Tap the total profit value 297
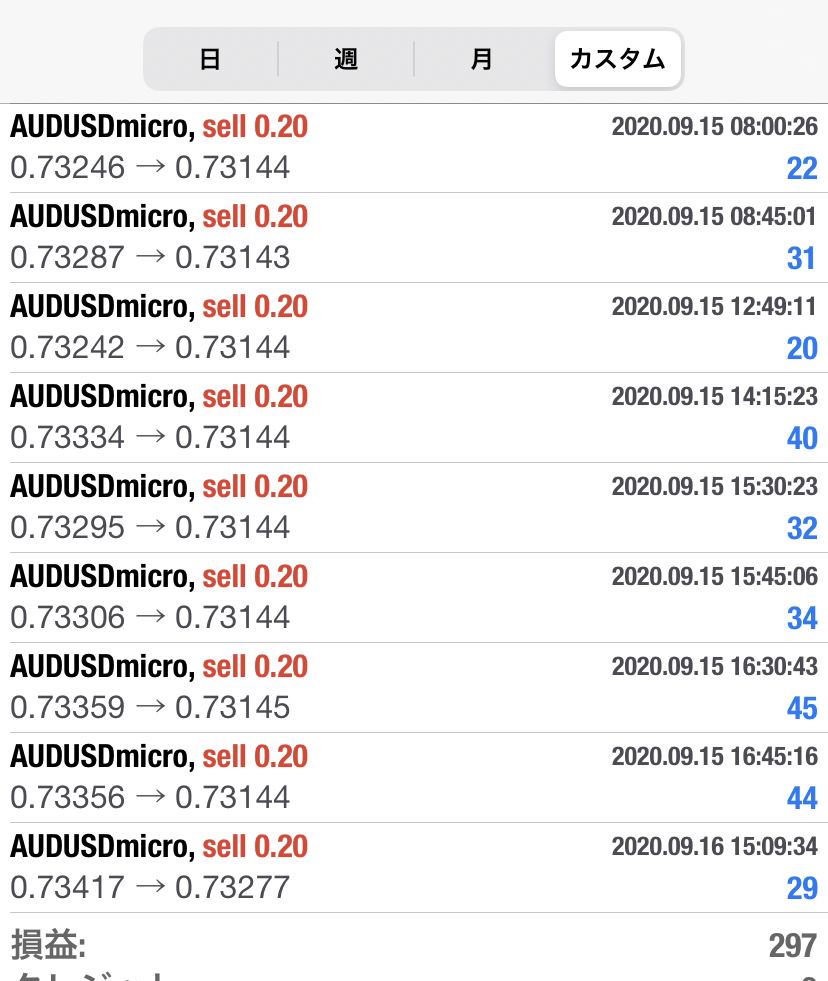Viewport: 828px width, 981px height. click(792, 945)
